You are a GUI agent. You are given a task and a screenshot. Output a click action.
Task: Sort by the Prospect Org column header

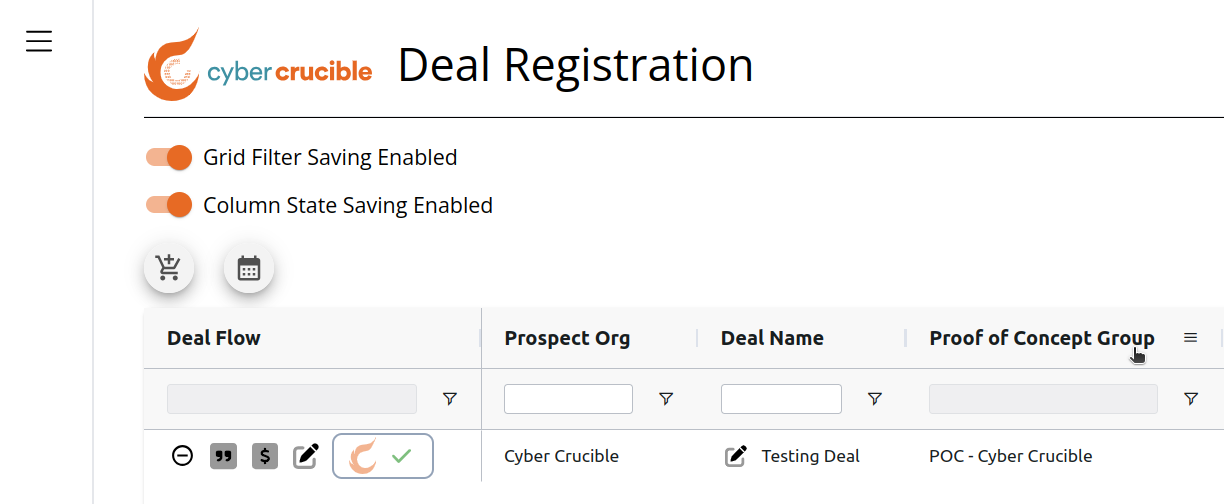[567, 338]
